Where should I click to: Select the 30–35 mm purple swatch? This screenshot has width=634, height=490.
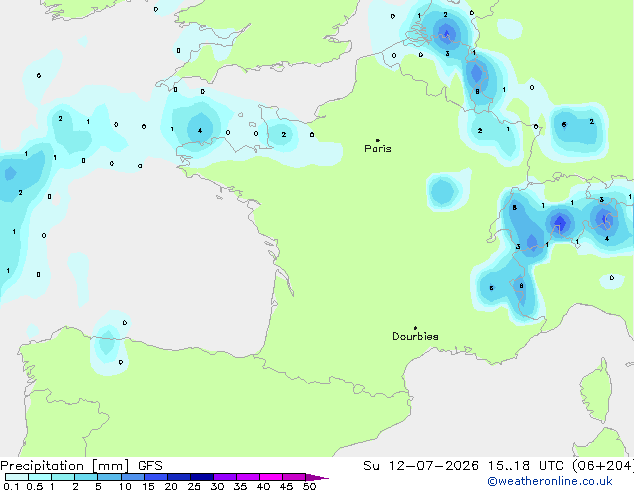click(224, 477)
